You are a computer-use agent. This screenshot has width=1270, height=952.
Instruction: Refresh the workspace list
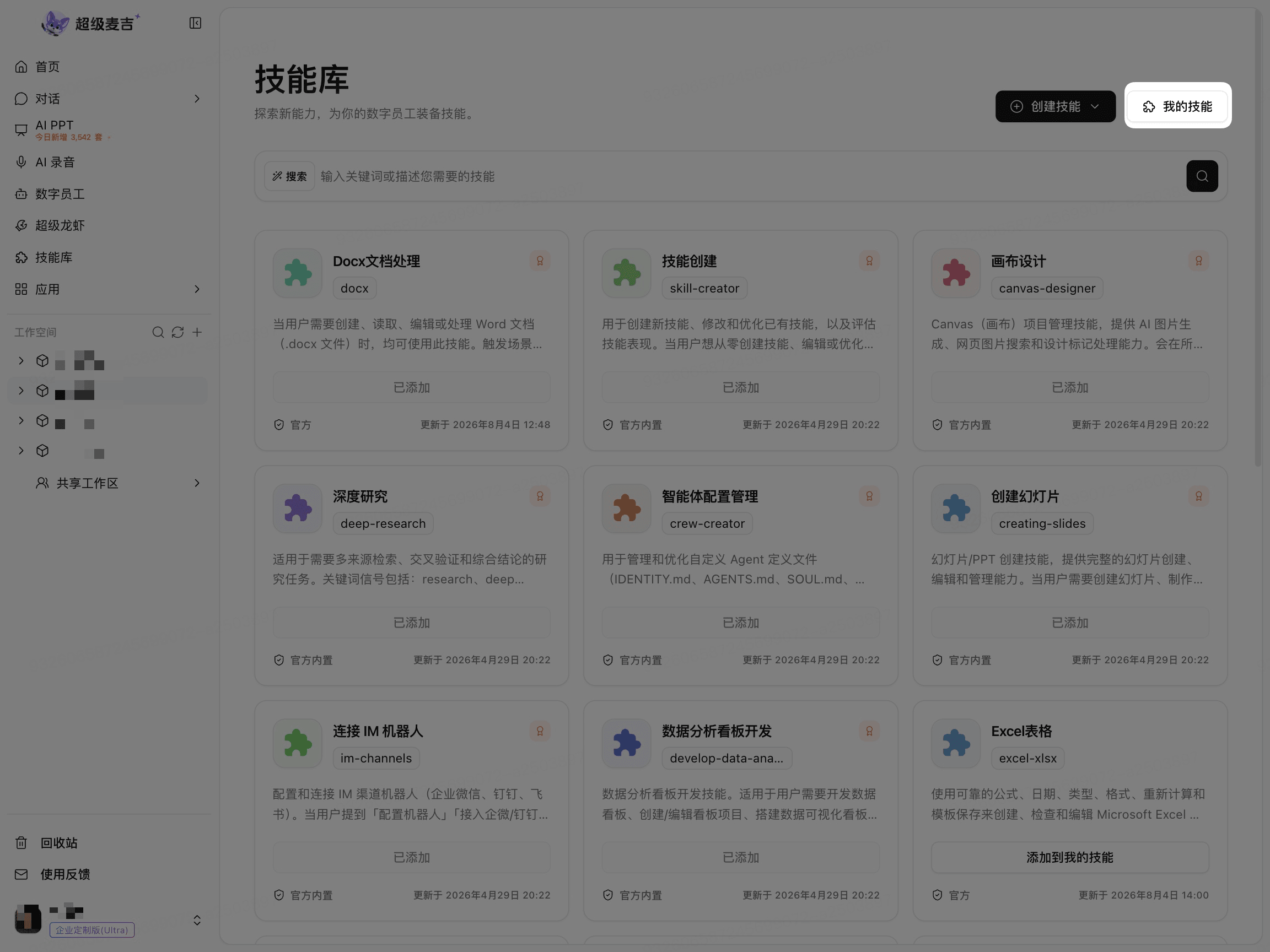coord(177,332)
